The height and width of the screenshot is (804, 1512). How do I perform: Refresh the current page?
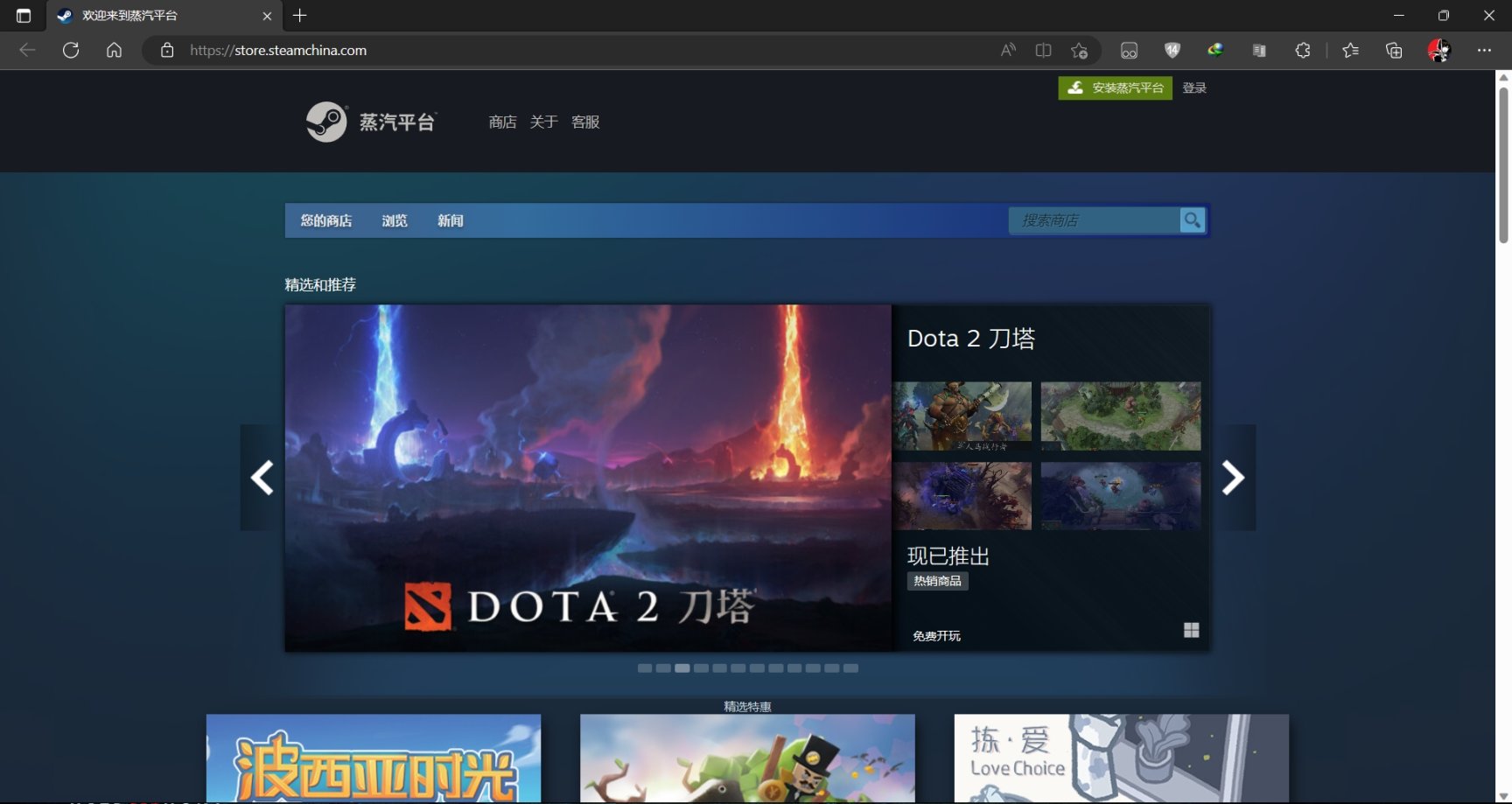pyautogui.click(x=71, y=50)
